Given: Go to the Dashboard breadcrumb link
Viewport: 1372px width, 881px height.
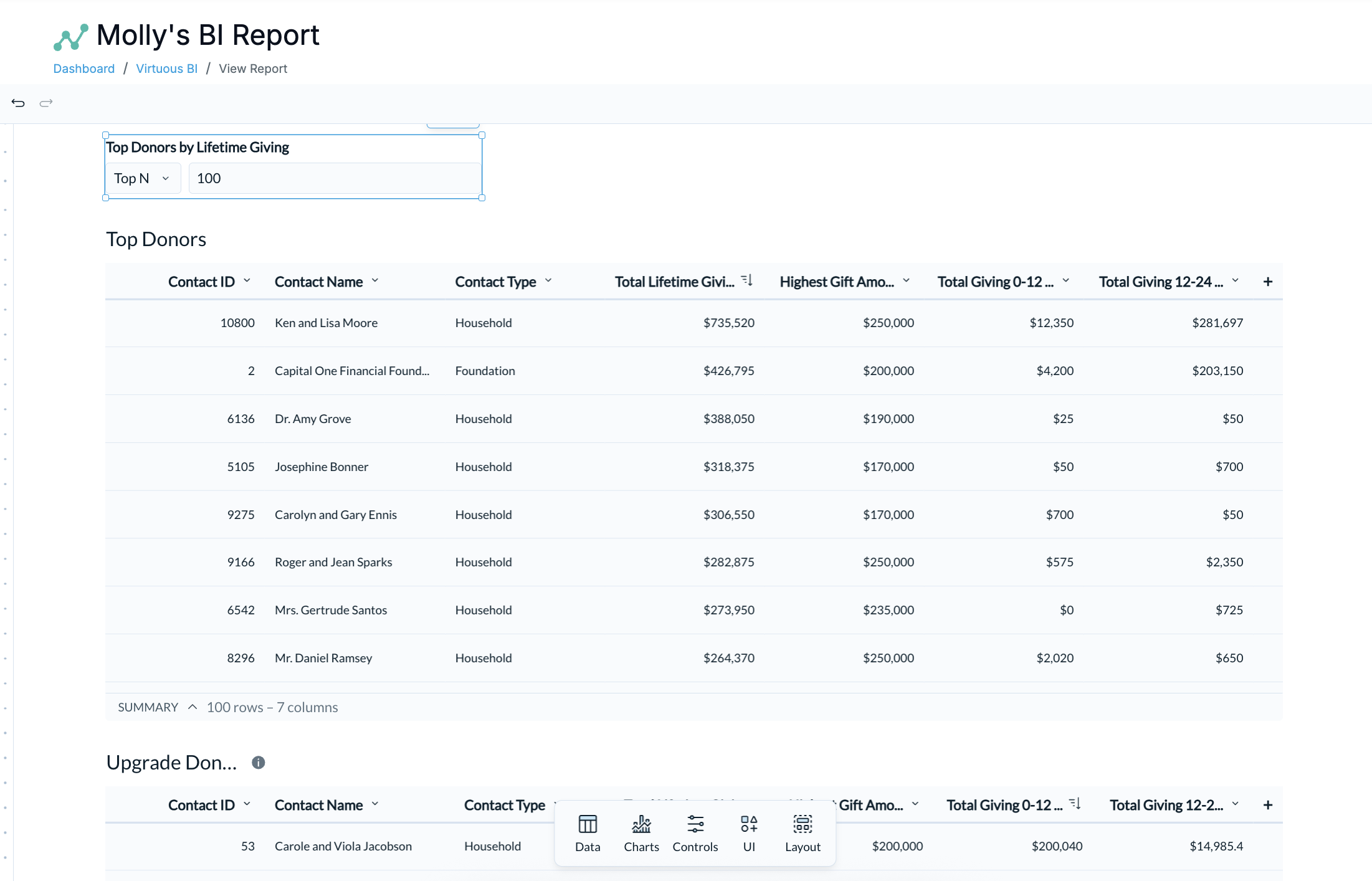Looking at the screenshot, I should pyautogui.click(x=84, y=69).
